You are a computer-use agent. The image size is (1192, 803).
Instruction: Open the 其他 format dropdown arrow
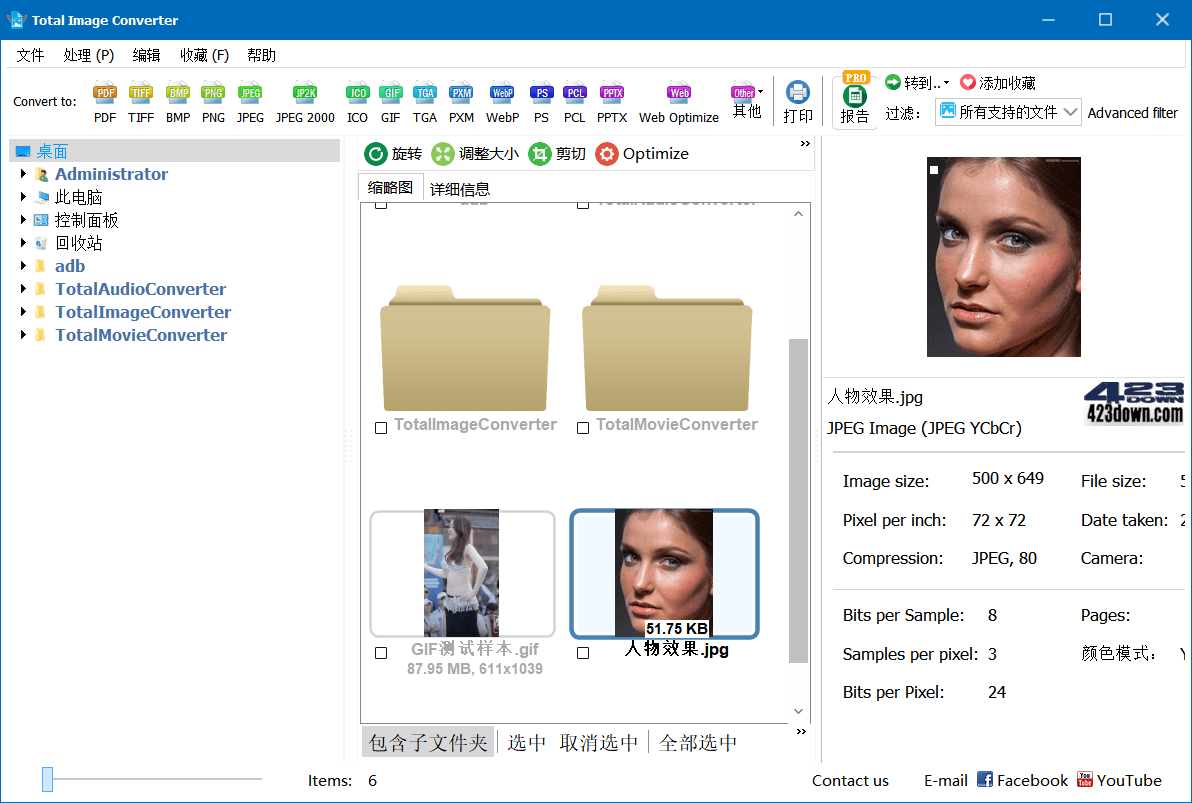(758, 89)
